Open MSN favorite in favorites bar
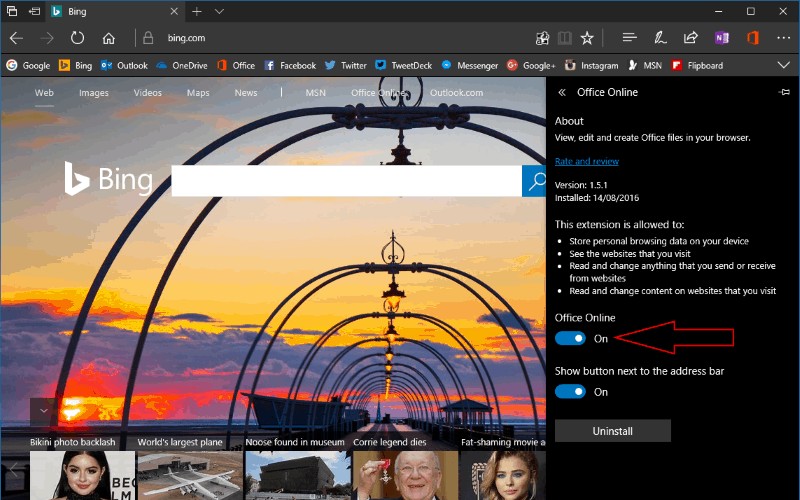The image size is (800, 500). (x=645, y=65)
